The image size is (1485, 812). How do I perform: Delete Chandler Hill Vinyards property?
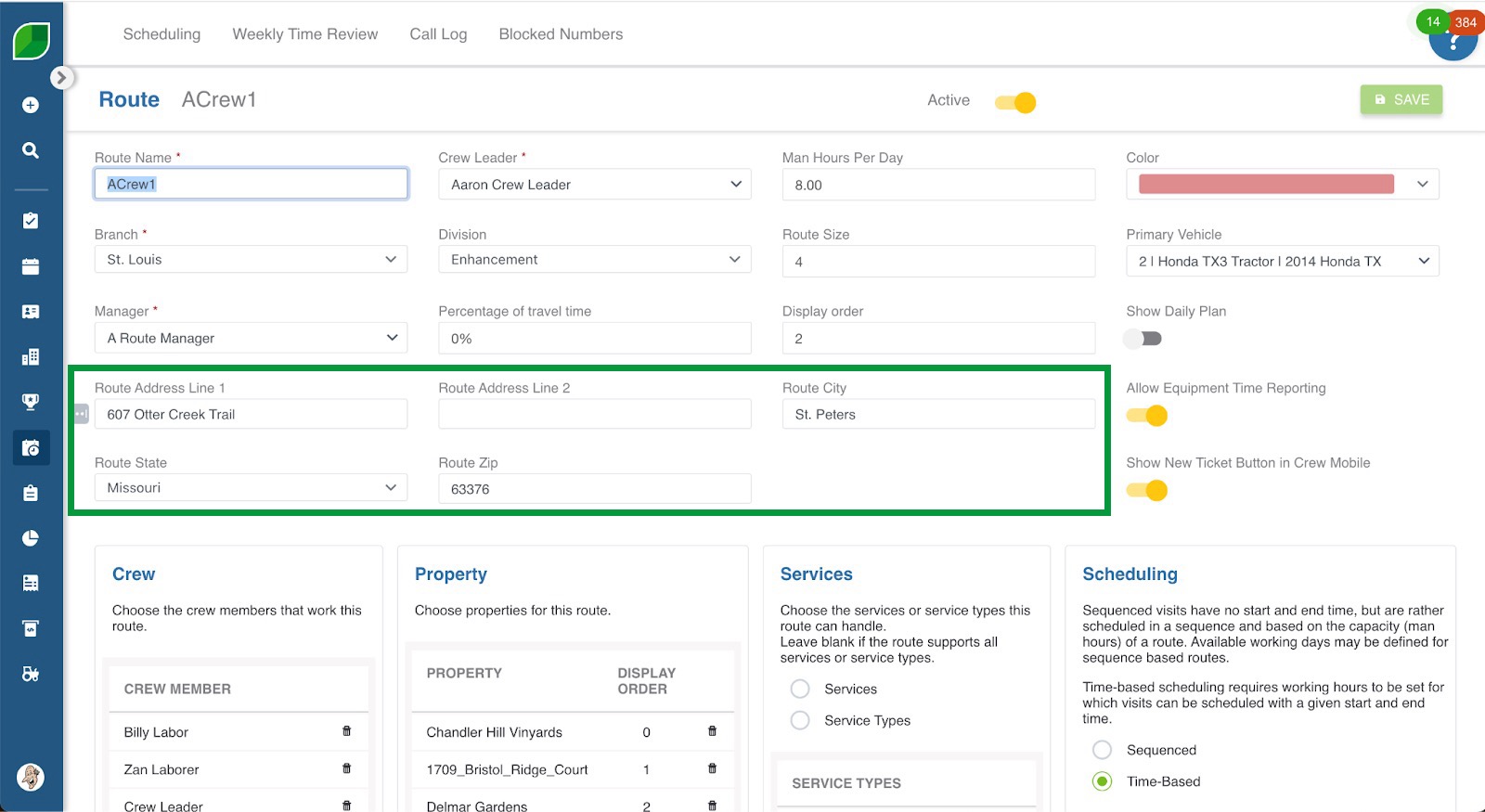click(x=713, y=731)
